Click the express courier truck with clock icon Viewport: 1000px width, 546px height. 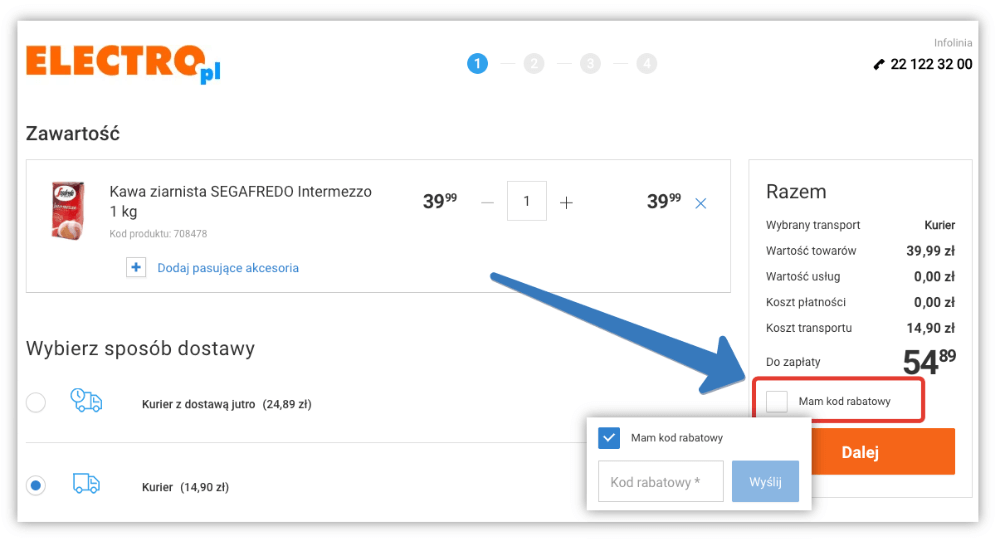(86, 401)
